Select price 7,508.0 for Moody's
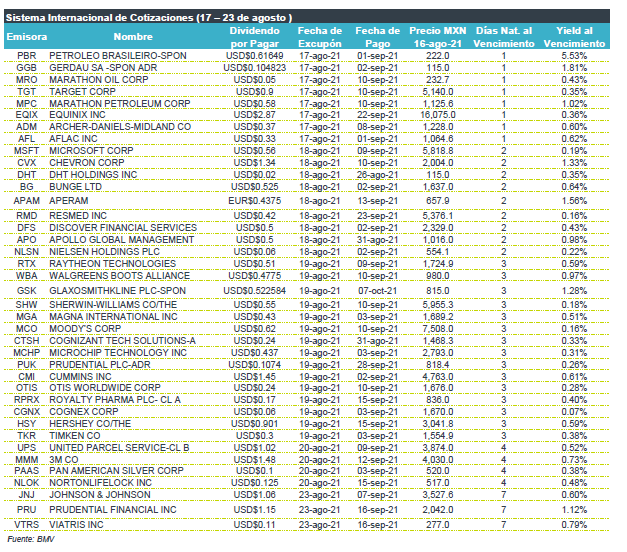 438,329
